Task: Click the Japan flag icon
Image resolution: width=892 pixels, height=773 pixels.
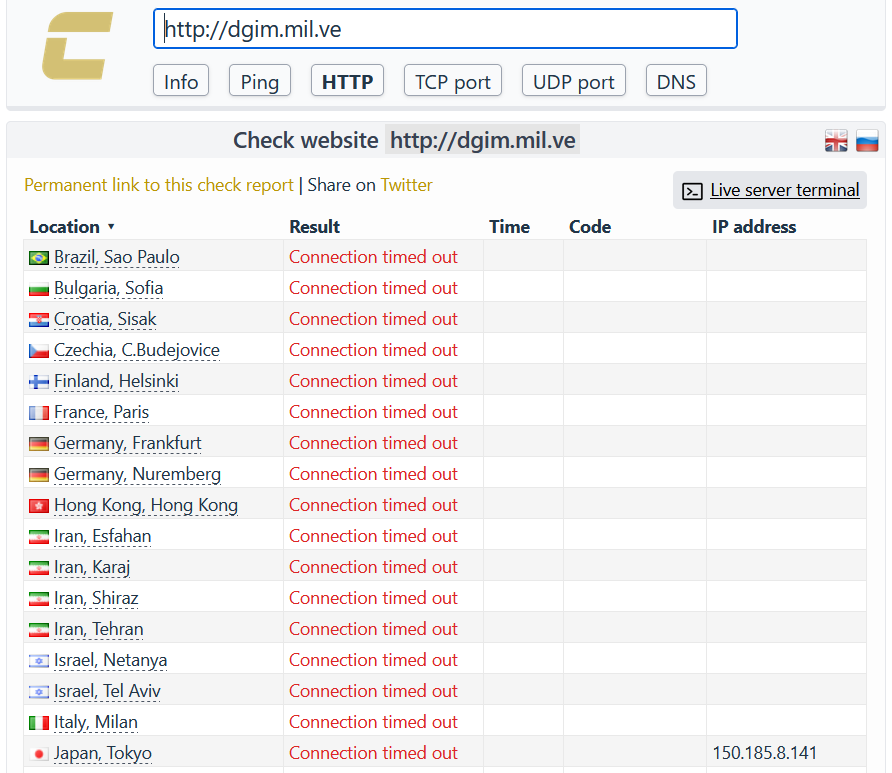Action: (x=39, y=754)
